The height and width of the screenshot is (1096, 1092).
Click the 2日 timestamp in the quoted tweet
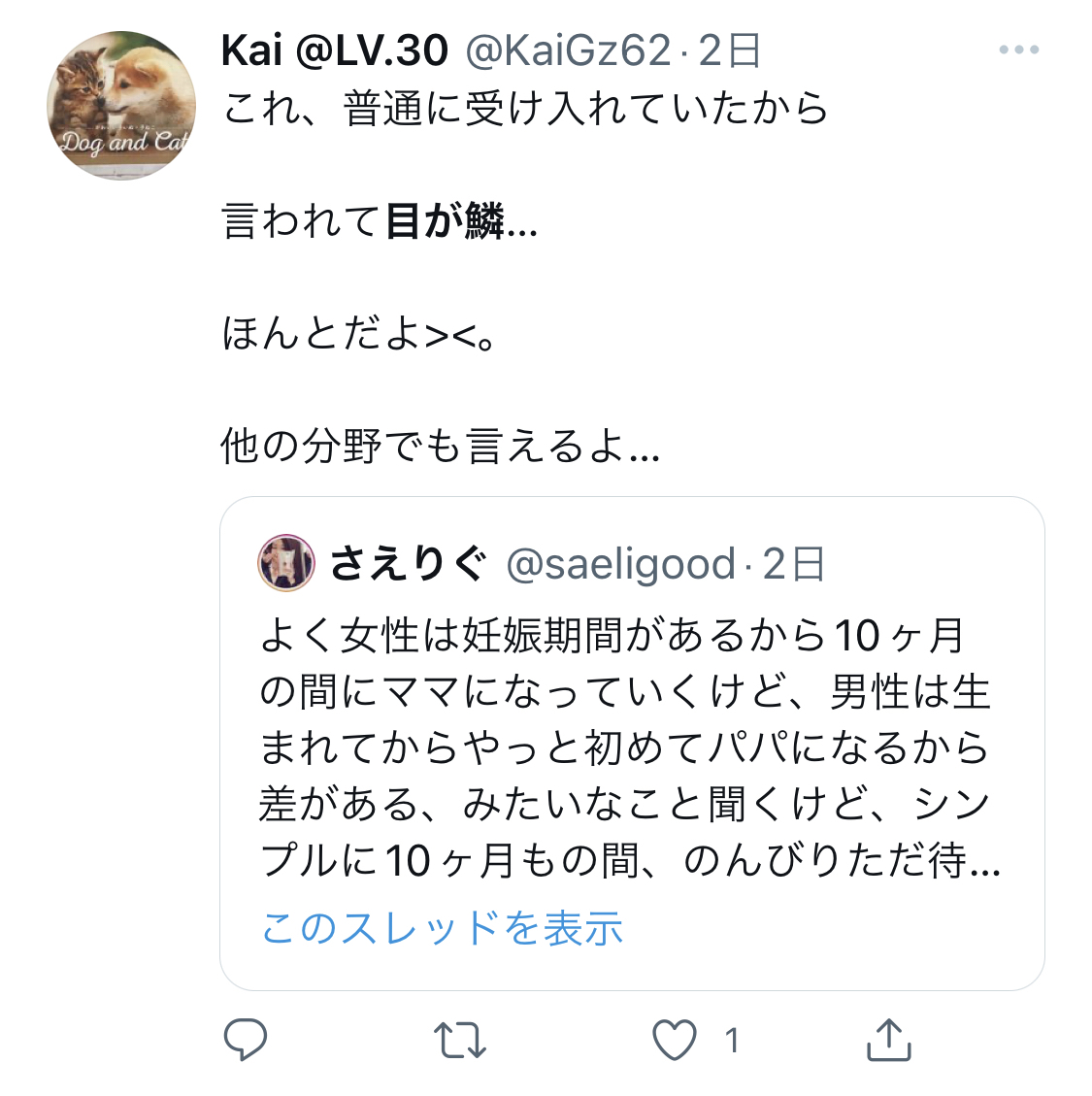point(793,563)
